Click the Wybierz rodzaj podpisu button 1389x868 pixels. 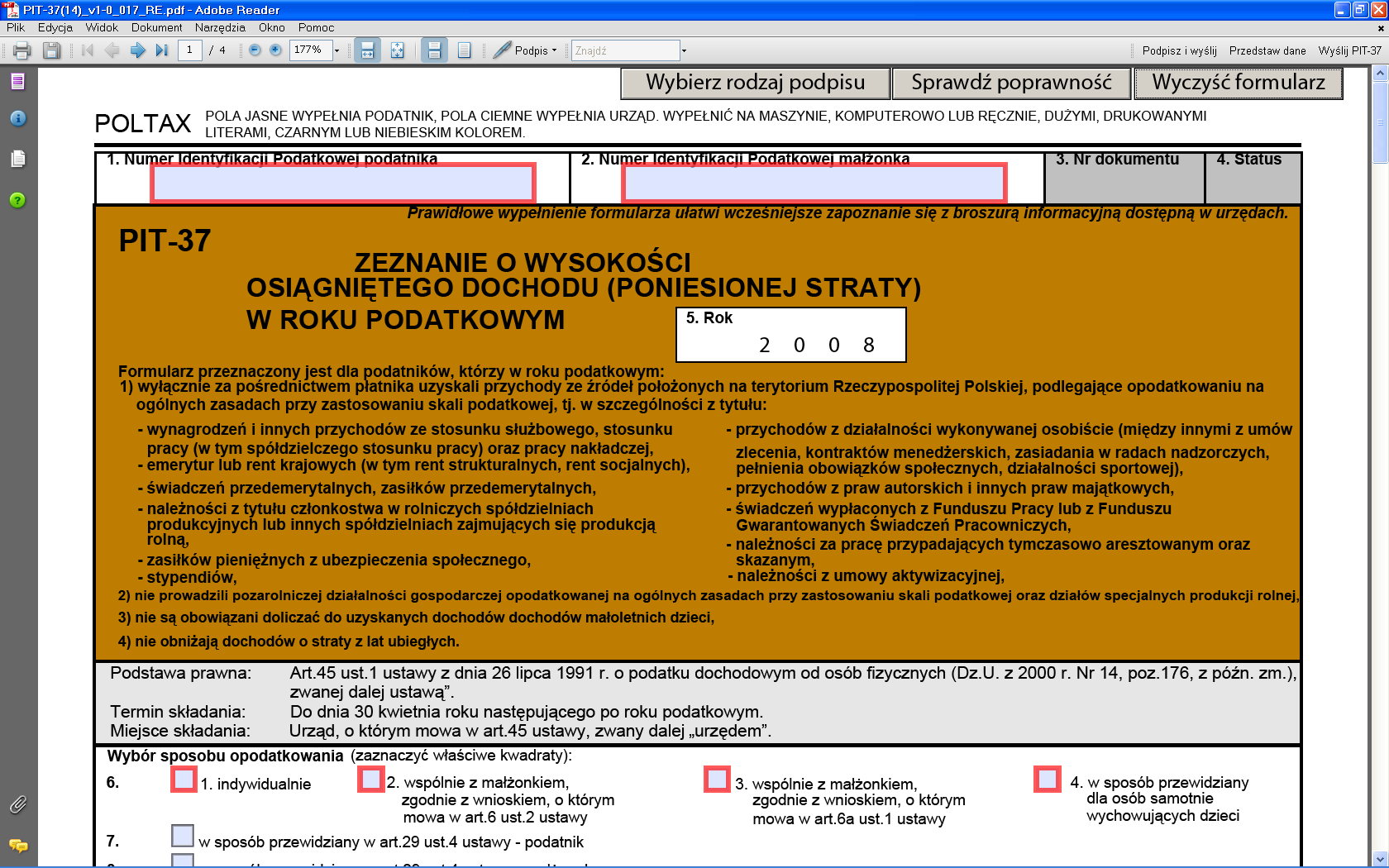point(756,83)
